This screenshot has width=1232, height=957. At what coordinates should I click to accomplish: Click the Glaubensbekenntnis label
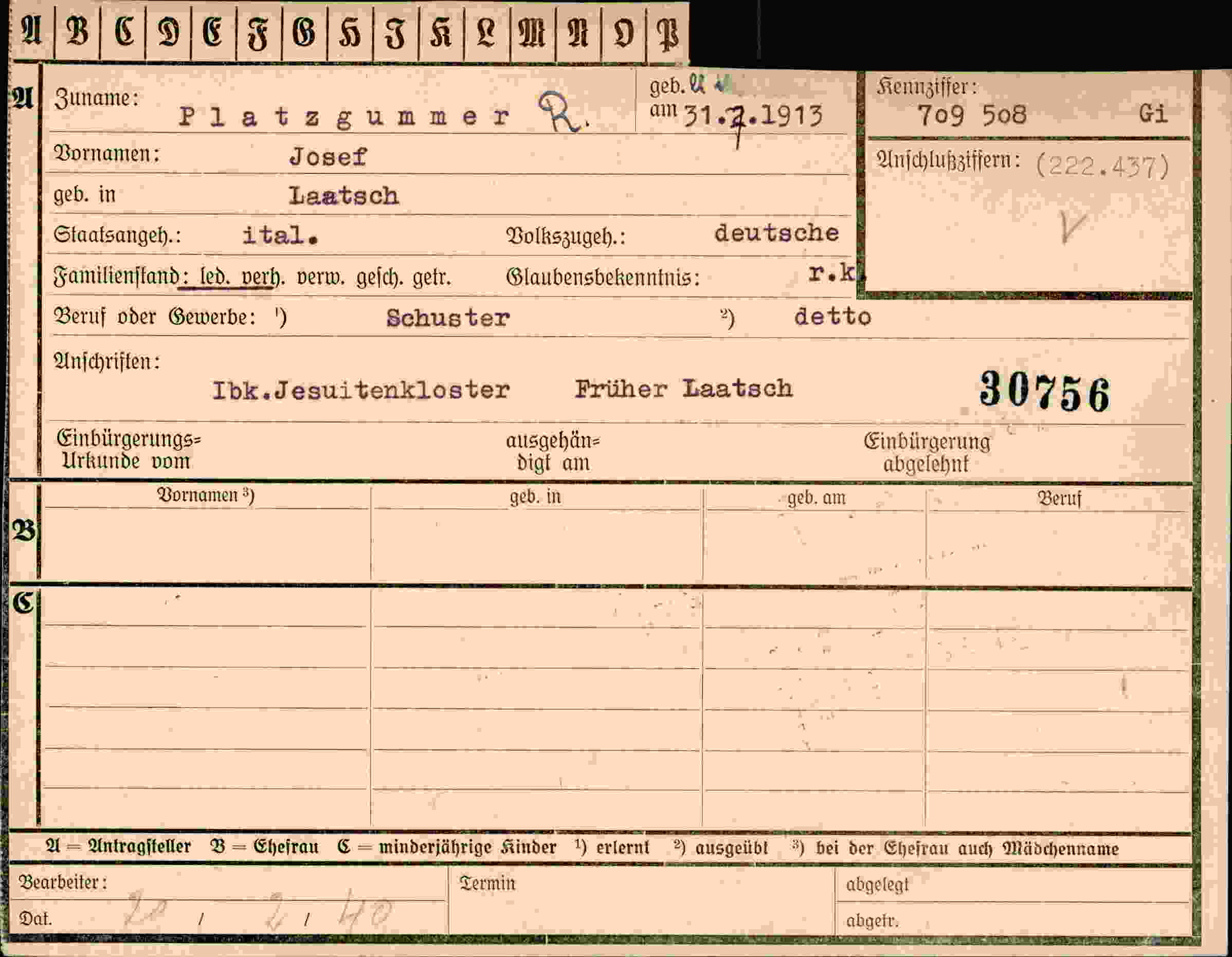[603, 277]
